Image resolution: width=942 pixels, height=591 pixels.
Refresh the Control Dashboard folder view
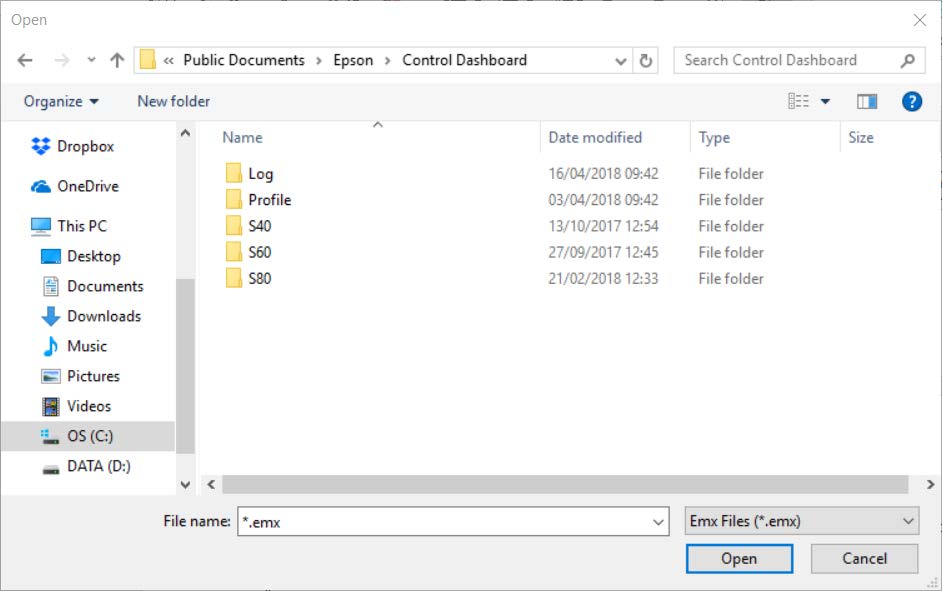coord(646,61)
